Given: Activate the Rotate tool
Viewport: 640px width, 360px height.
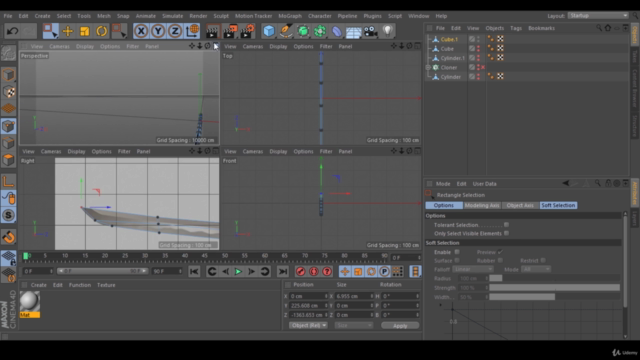Looking at the screenshot, I should (102, 31).
